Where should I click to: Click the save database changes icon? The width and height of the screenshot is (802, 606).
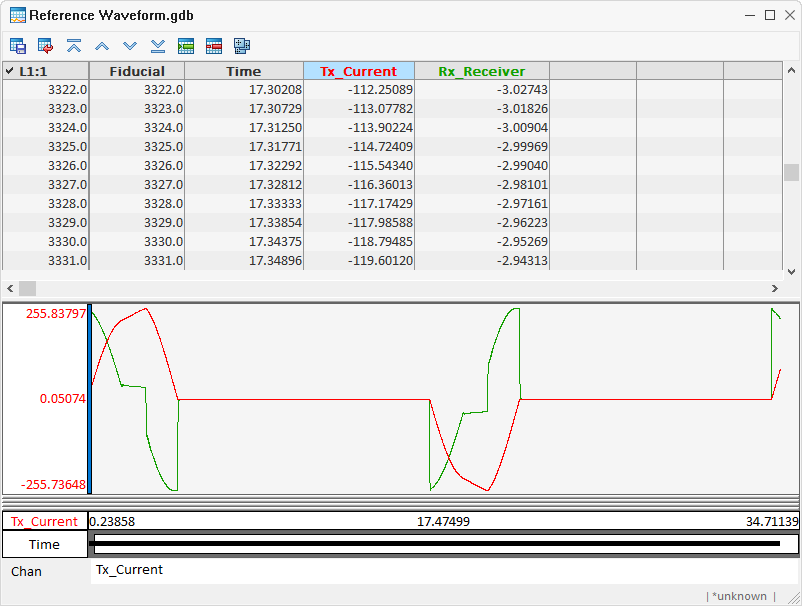click(x=18, y=46)
